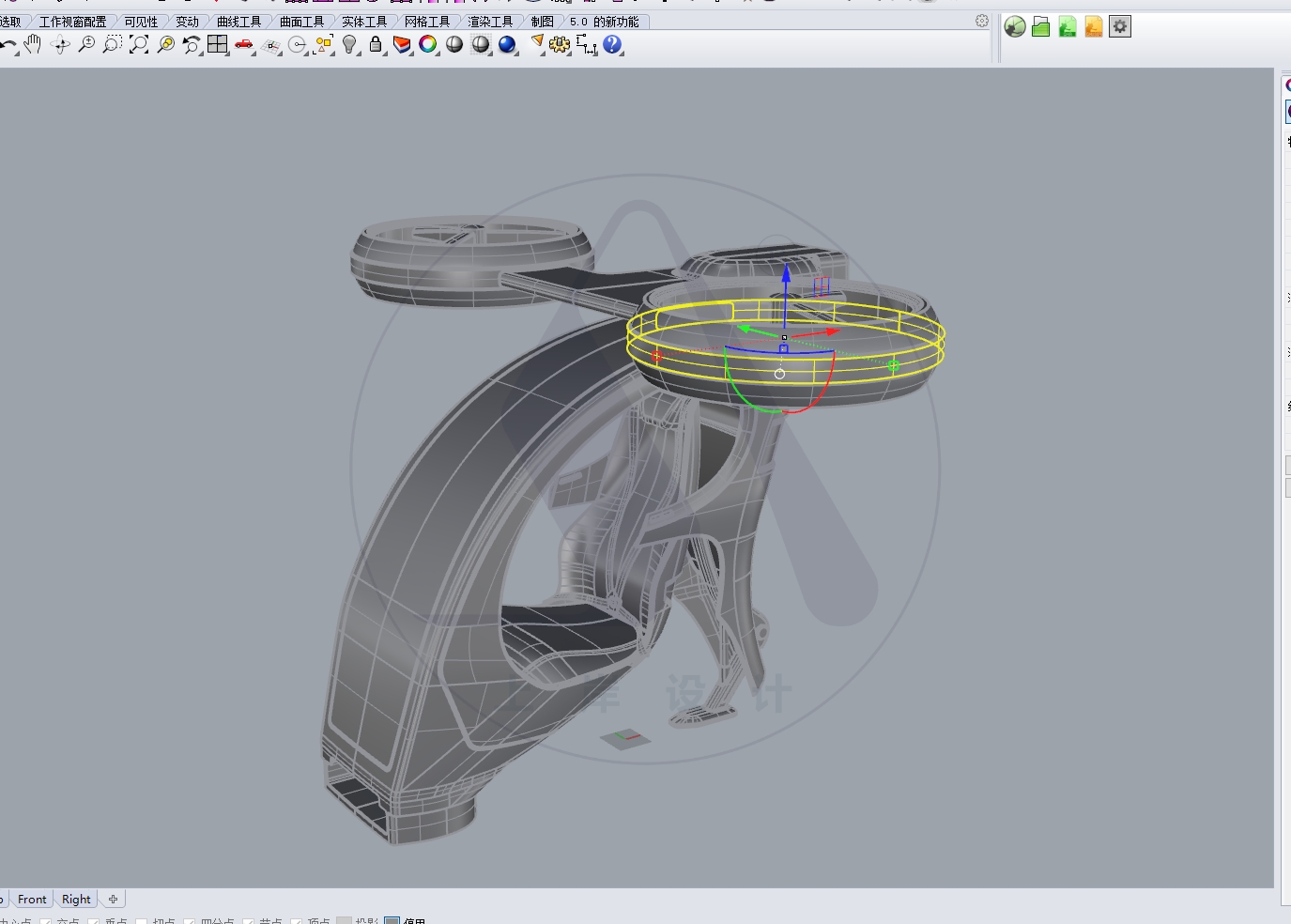The height and width of the screenshot is (924, 1291).
Task: Click the lightbulb hide objects icon
Action: click(349, 44)
